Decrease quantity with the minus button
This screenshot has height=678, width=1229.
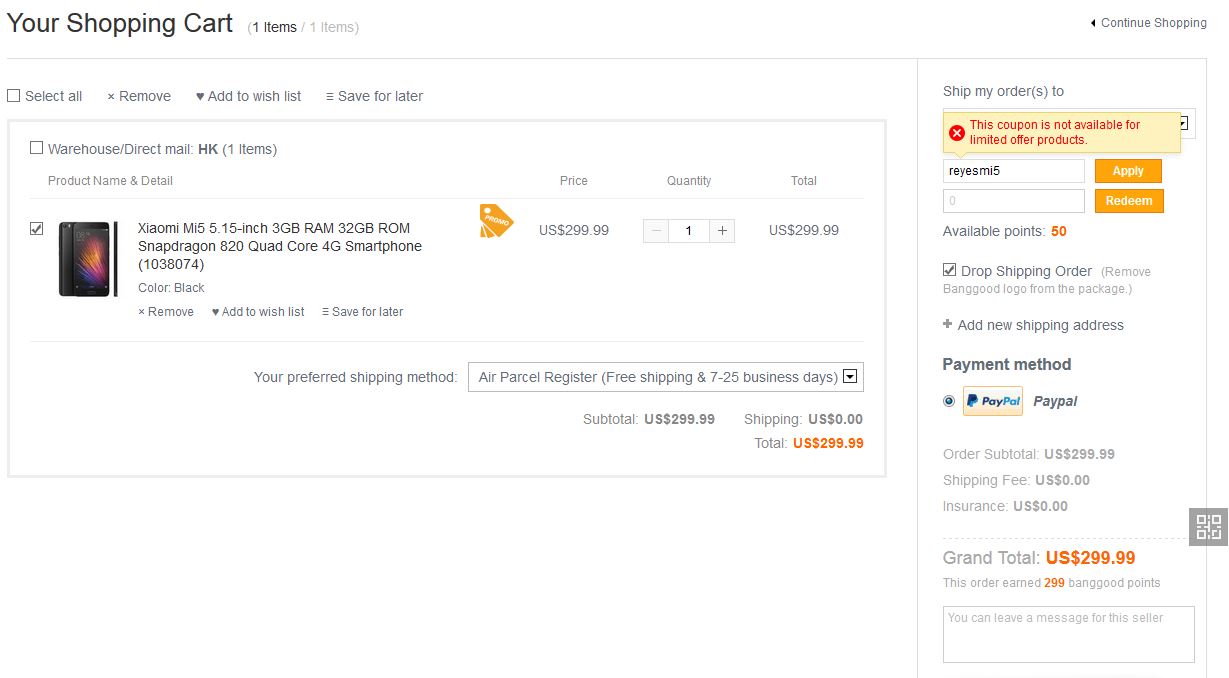click(x=656, y=231)
